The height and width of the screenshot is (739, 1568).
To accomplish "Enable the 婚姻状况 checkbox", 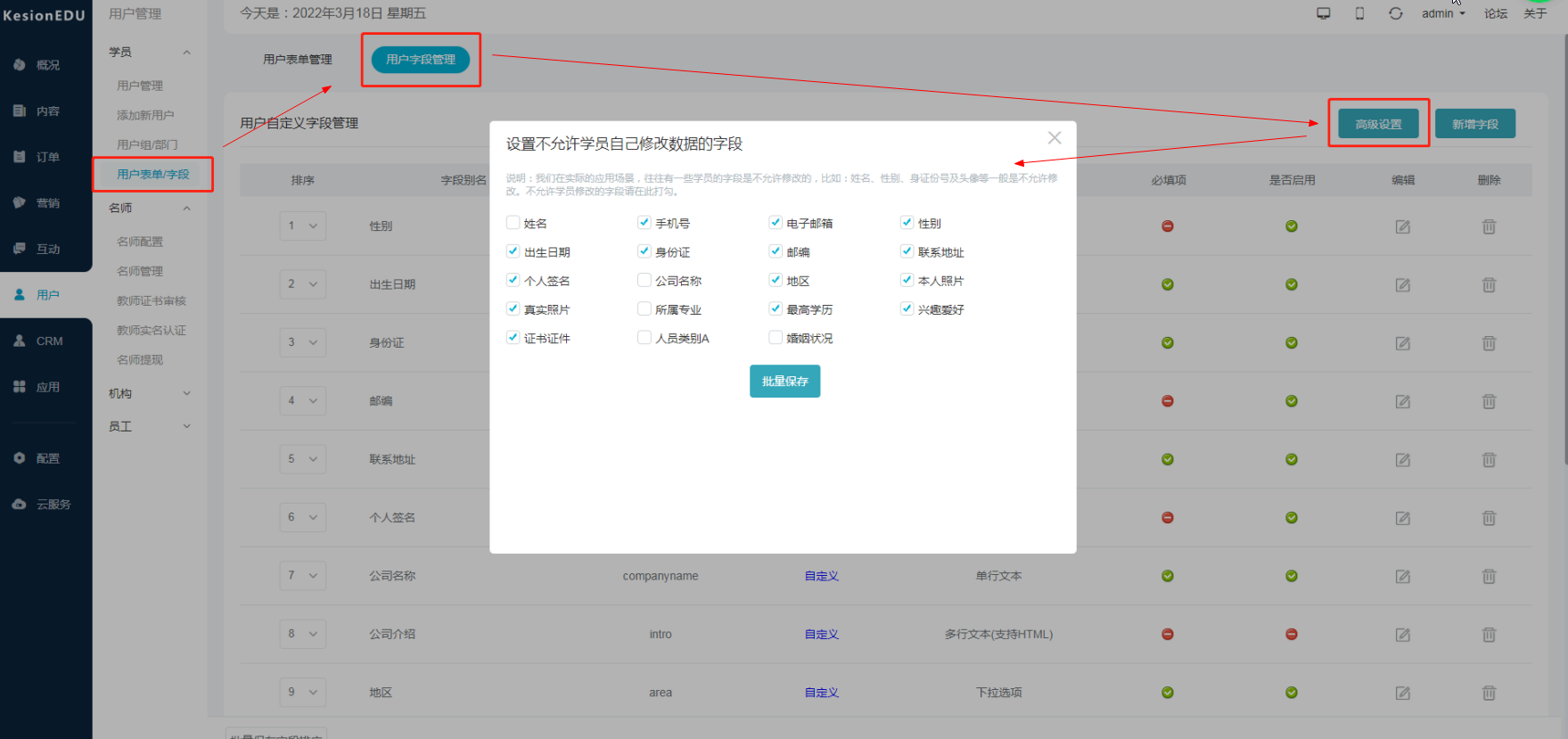I will (x=776, y=338).
